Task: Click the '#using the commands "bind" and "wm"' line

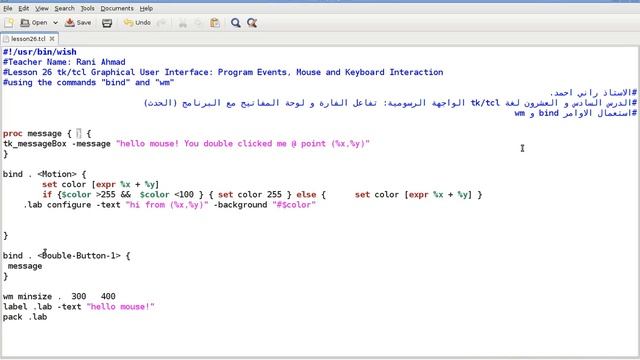Action: [x=89, y=82]
